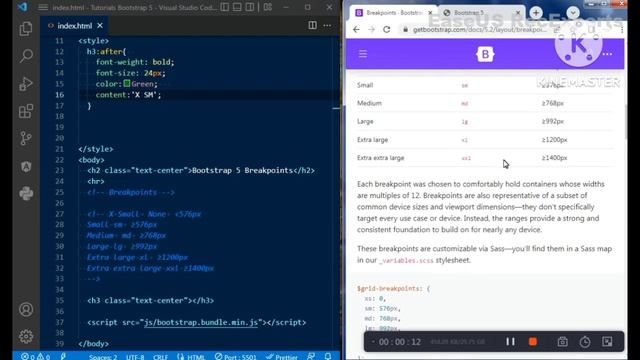Open the VS Code hamburger menu
Image resolution: width=640 pixels, height=360 pixels.
point(43,7)
